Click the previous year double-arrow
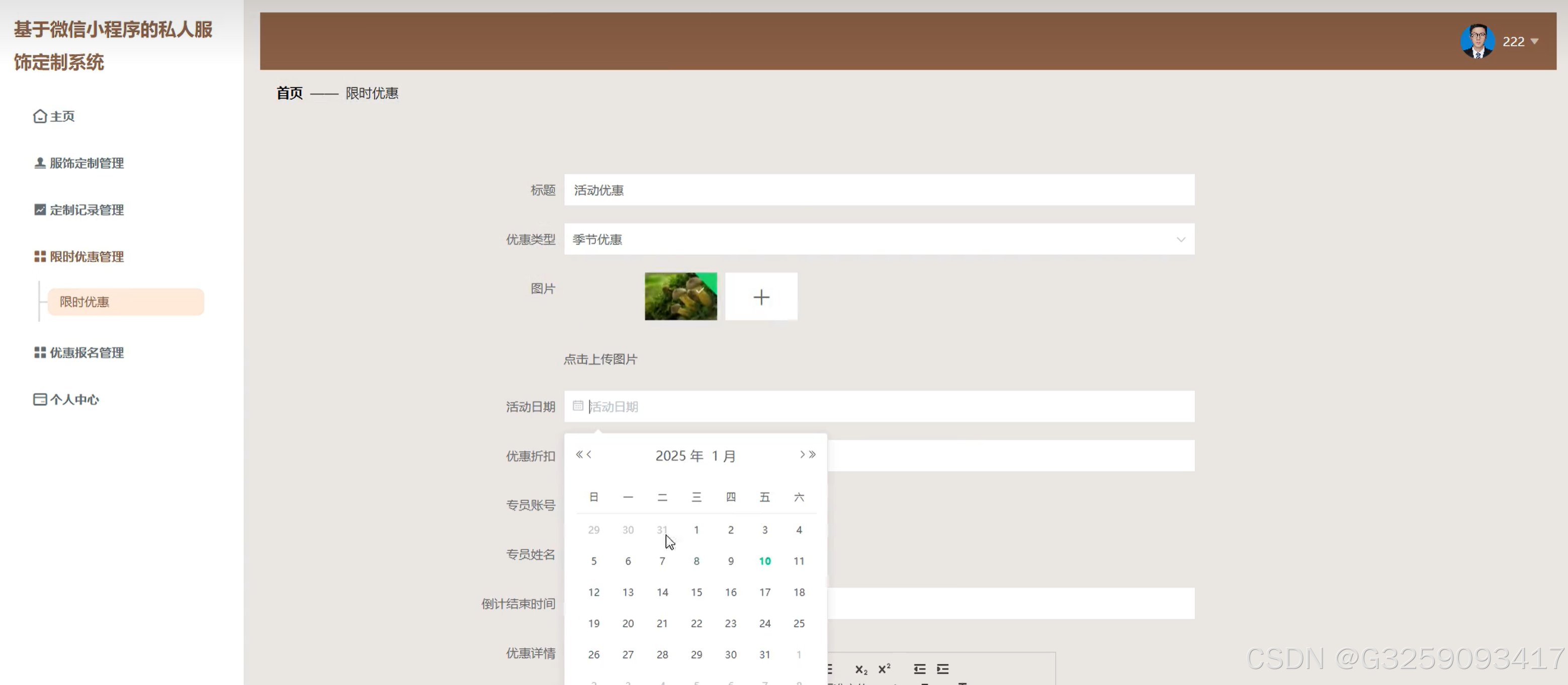Viewport: 1568px width, 685px height. point(579,454)
